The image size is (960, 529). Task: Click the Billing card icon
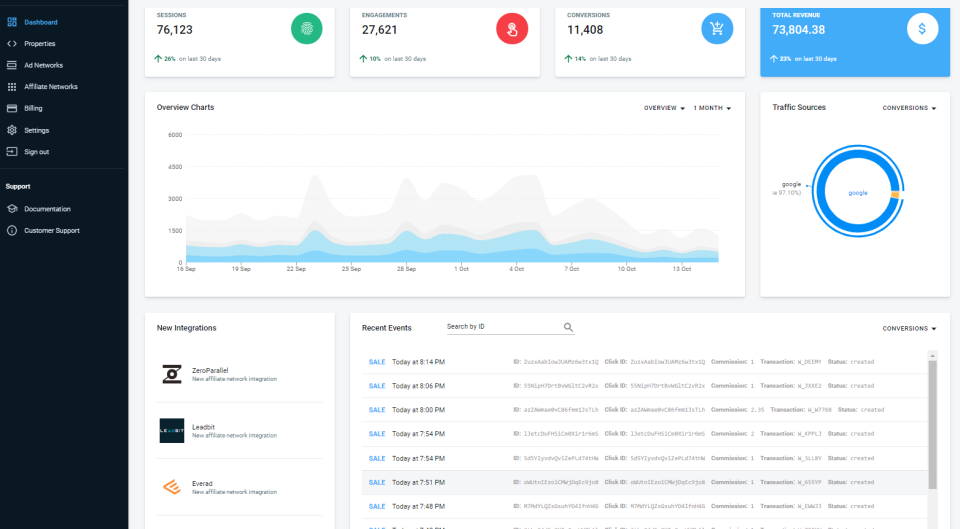point(12,108)
